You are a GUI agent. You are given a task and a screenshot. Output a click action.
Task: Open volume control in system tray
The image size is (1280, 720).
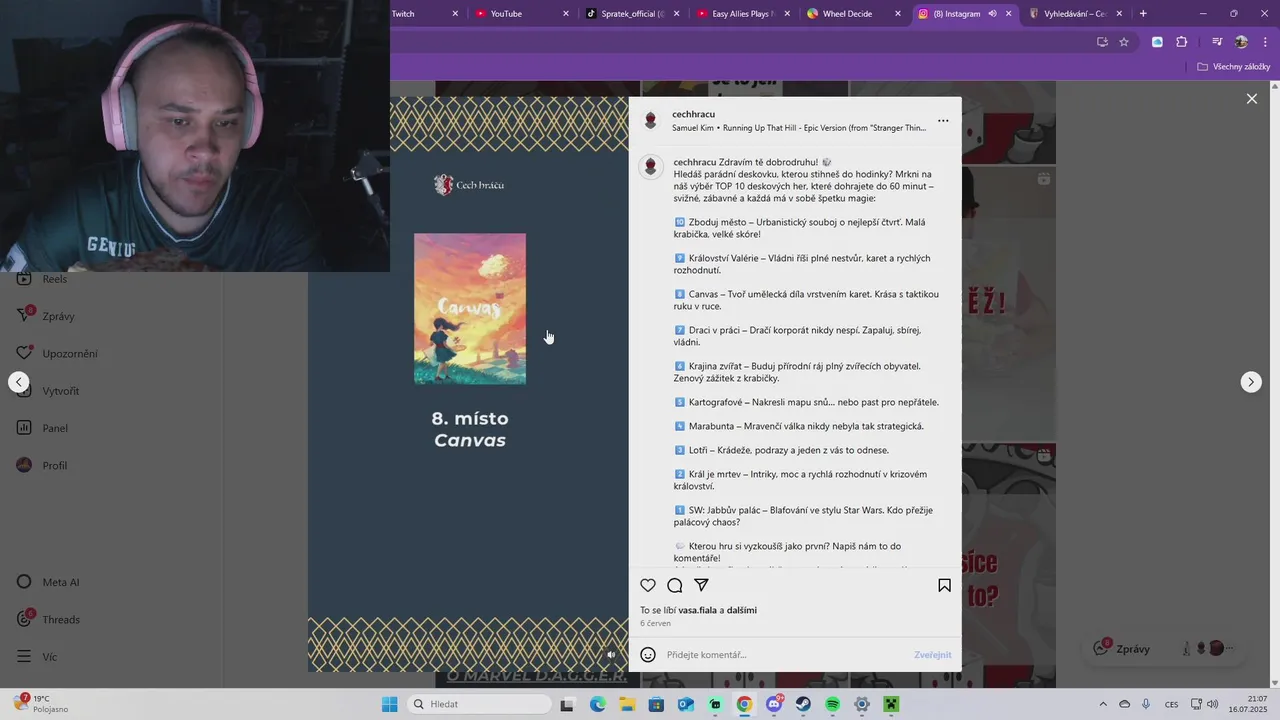(1211, 704)
